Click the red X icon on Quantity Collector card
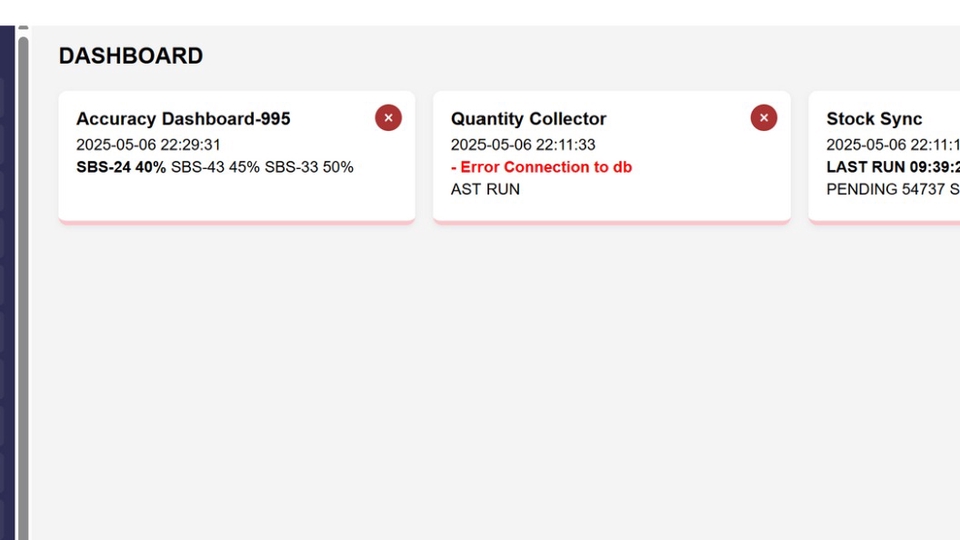 (763, 118)
